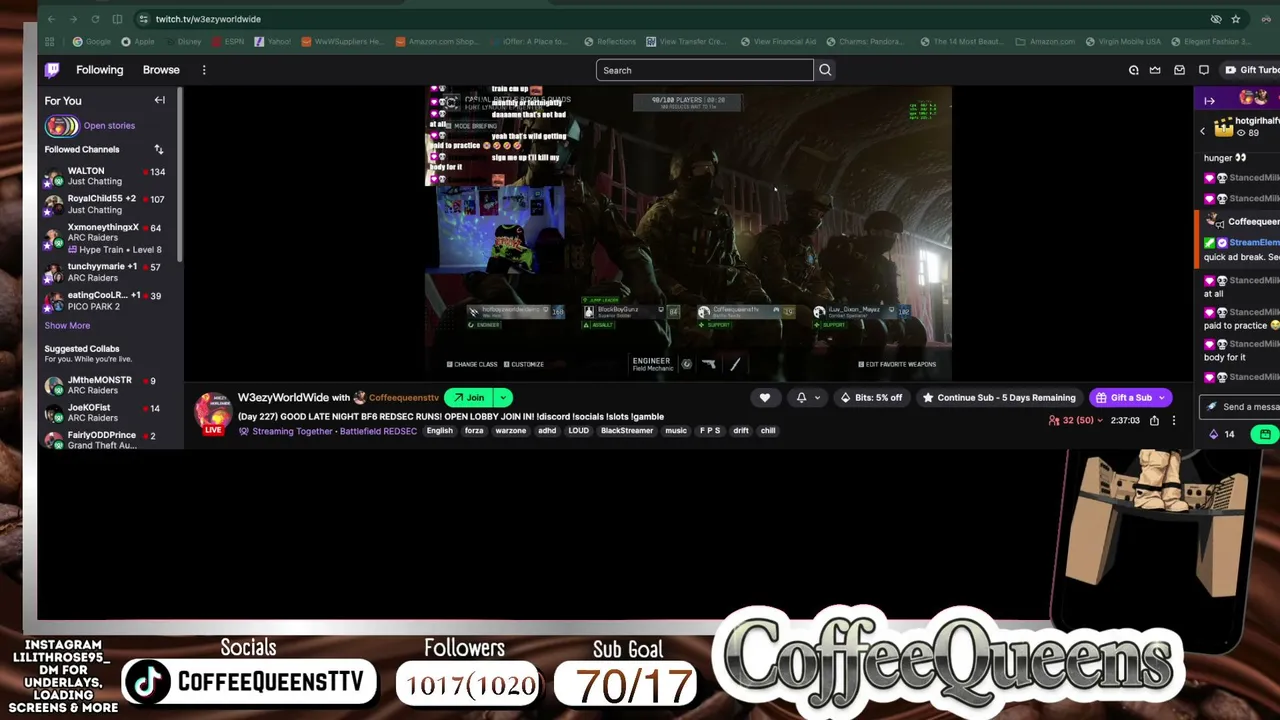Image resolution: width=1280 pixels, height=720 pixels.
Task: Open the Whispers chat bubble icon
Action: (x=1204, y=70)
